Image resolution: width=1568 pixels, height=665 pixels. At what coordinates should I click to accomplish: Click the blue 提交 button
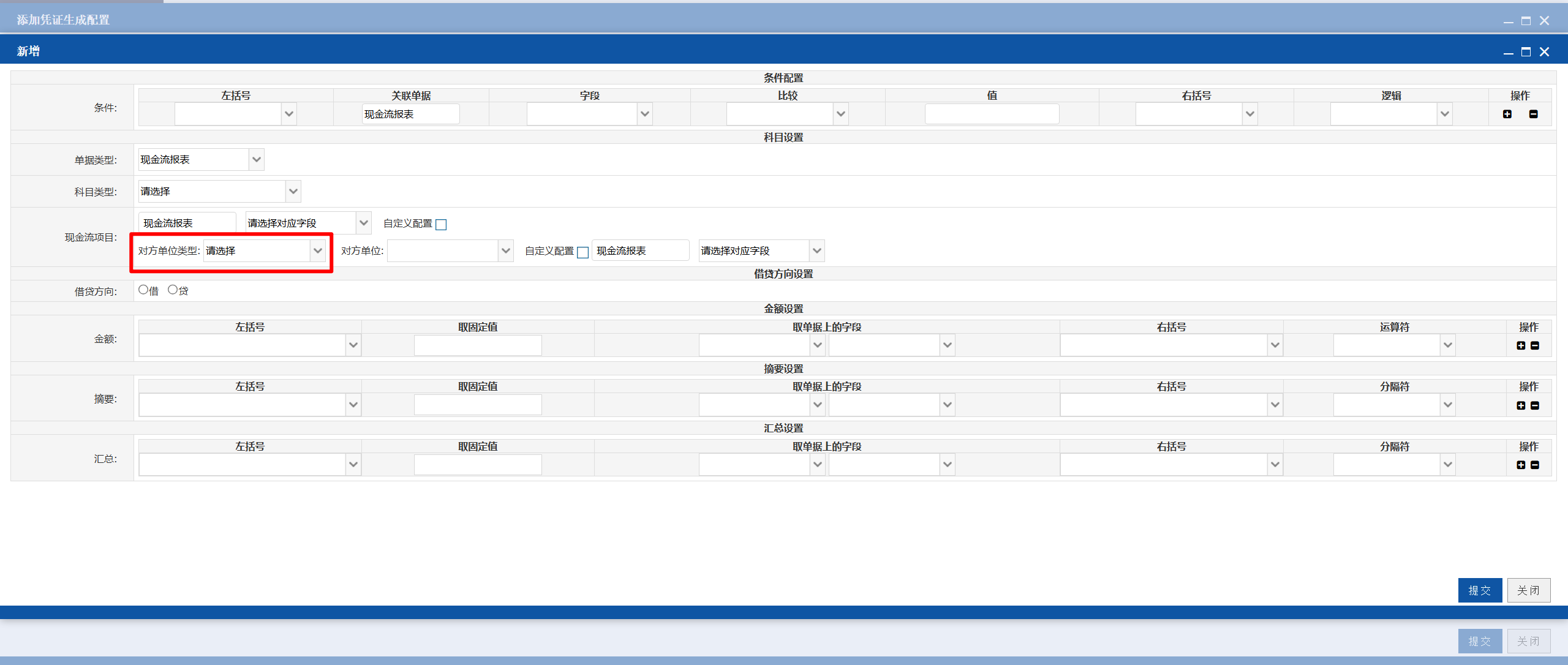point(1480,590)
